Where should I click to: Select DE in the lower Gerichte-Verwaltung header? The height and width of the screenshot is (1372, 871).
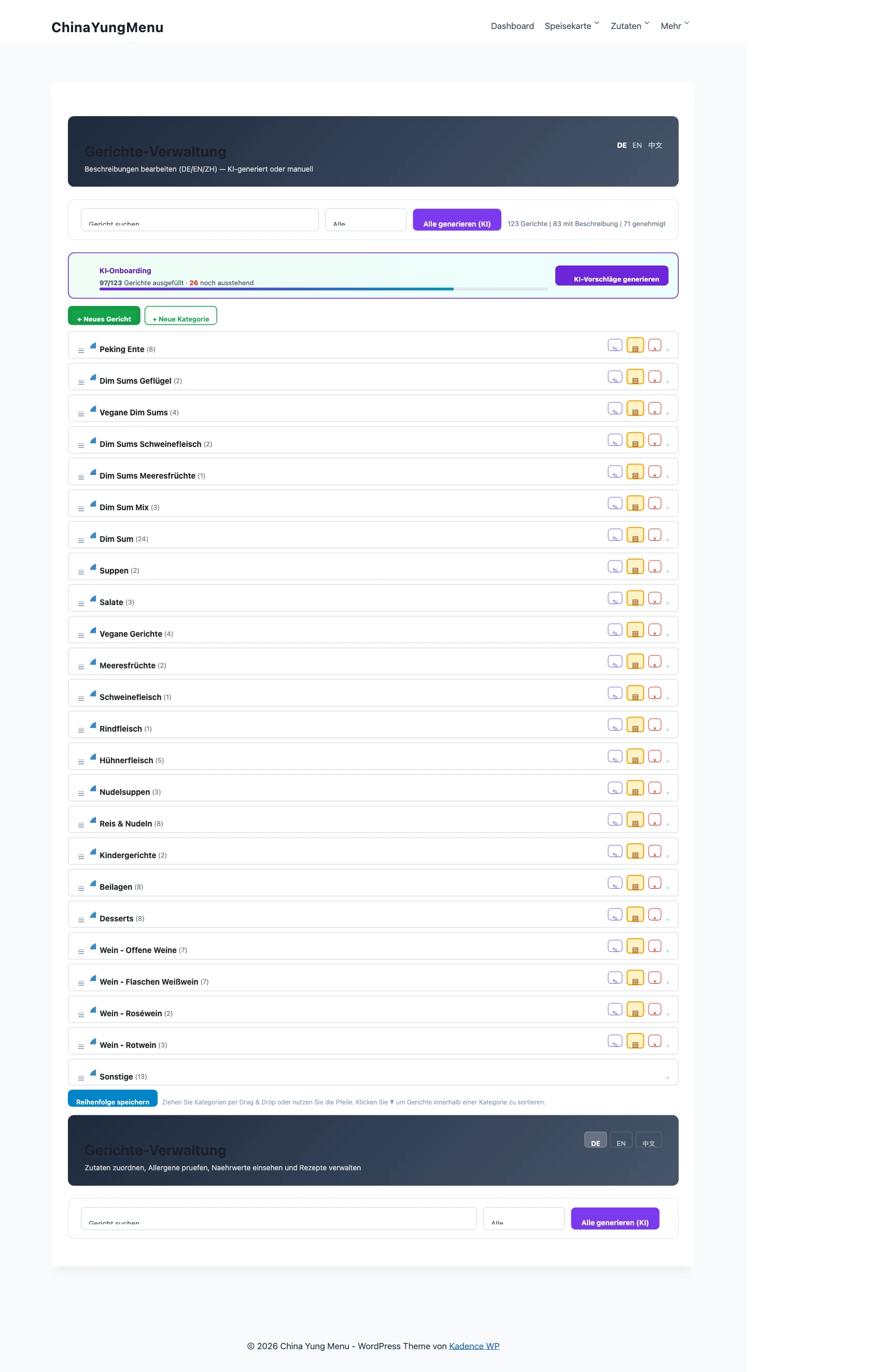point(595,1140)
